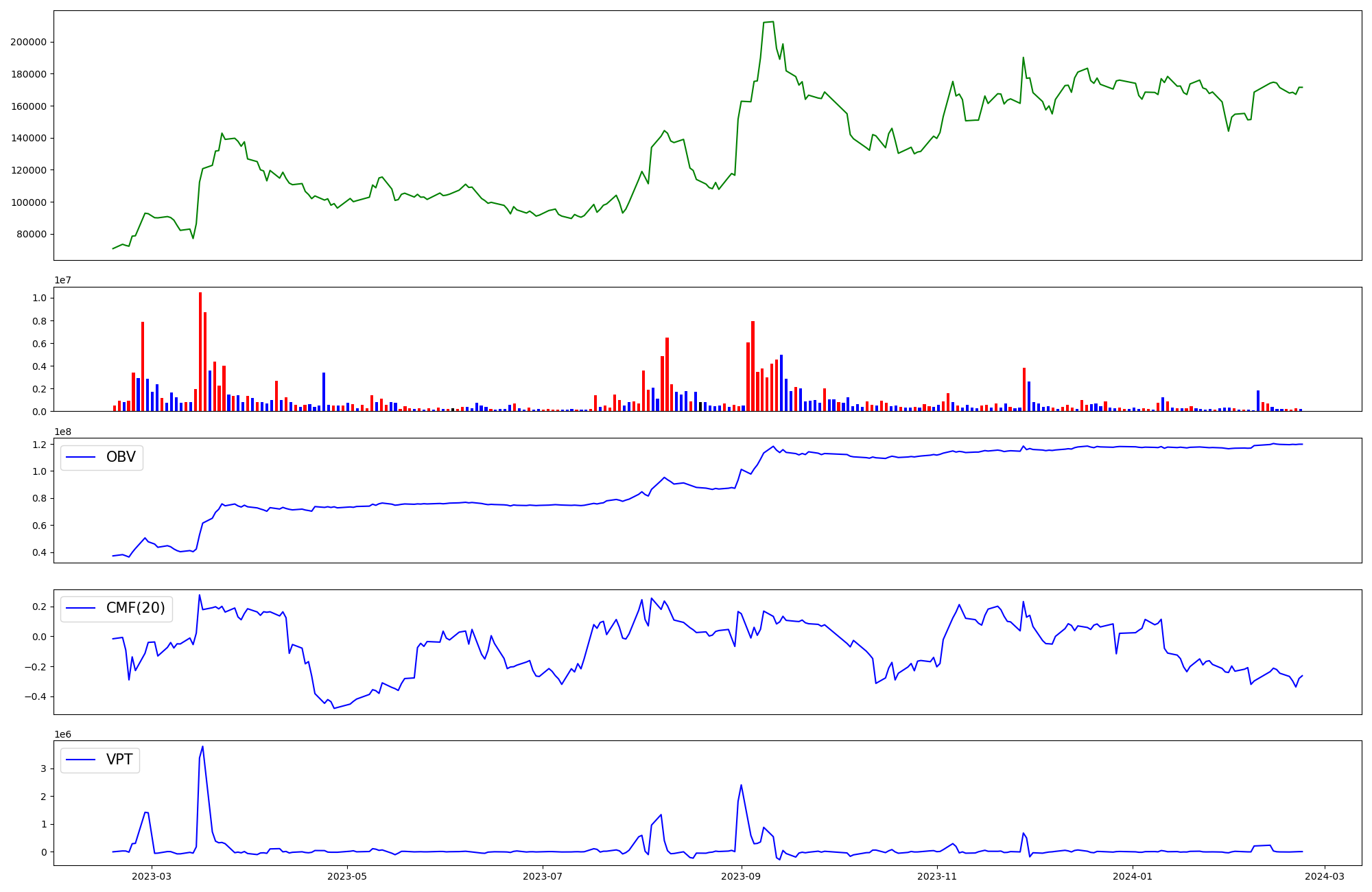Select the 2023-05 date tick label

pyautogui.click(x=347, y=876)
